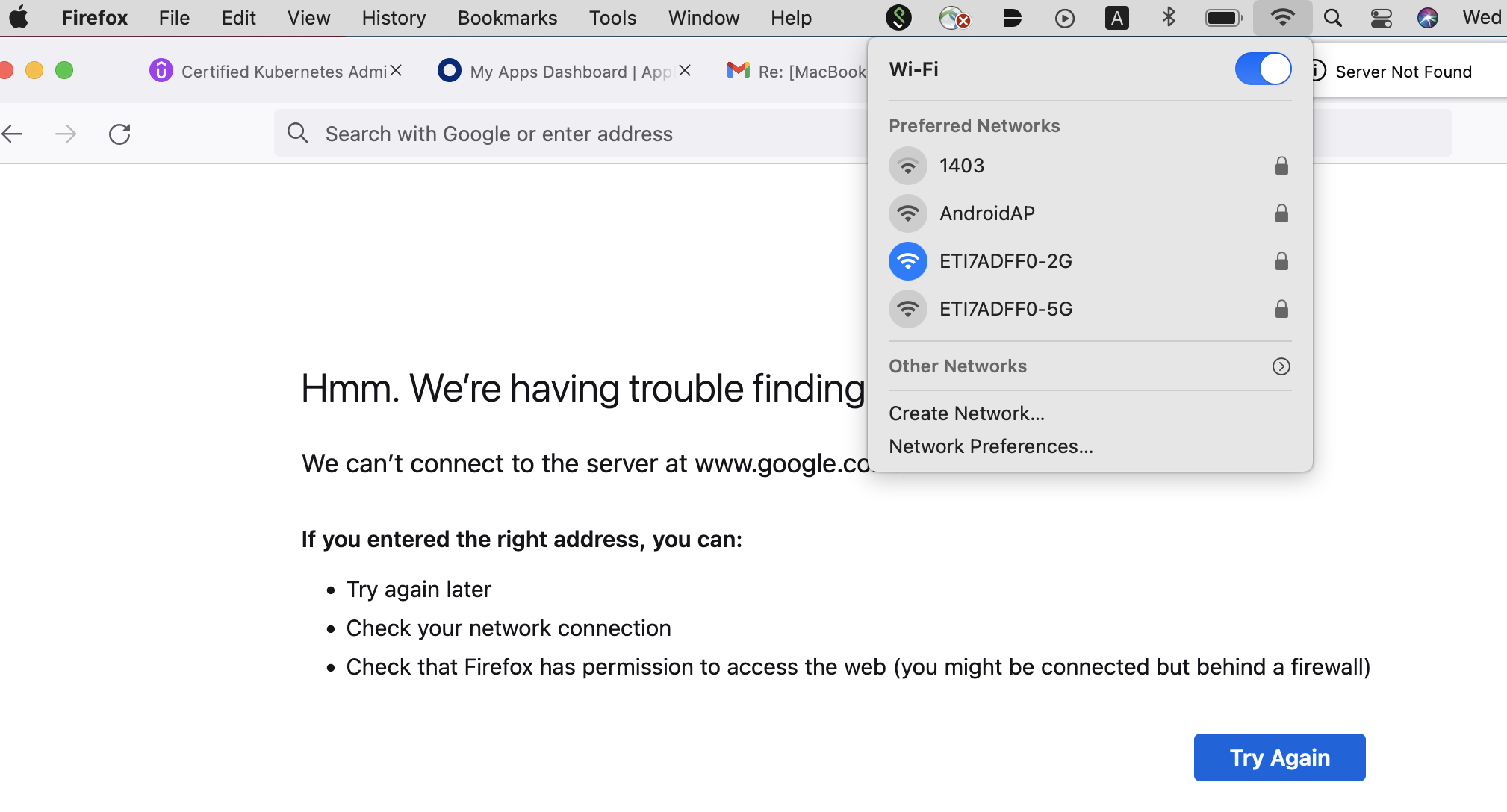Open Spotlight search in menu bar
Image resolution: width=1507 pixels, height=812 pixels.
pyautogui.click(x=1332, y=18)
